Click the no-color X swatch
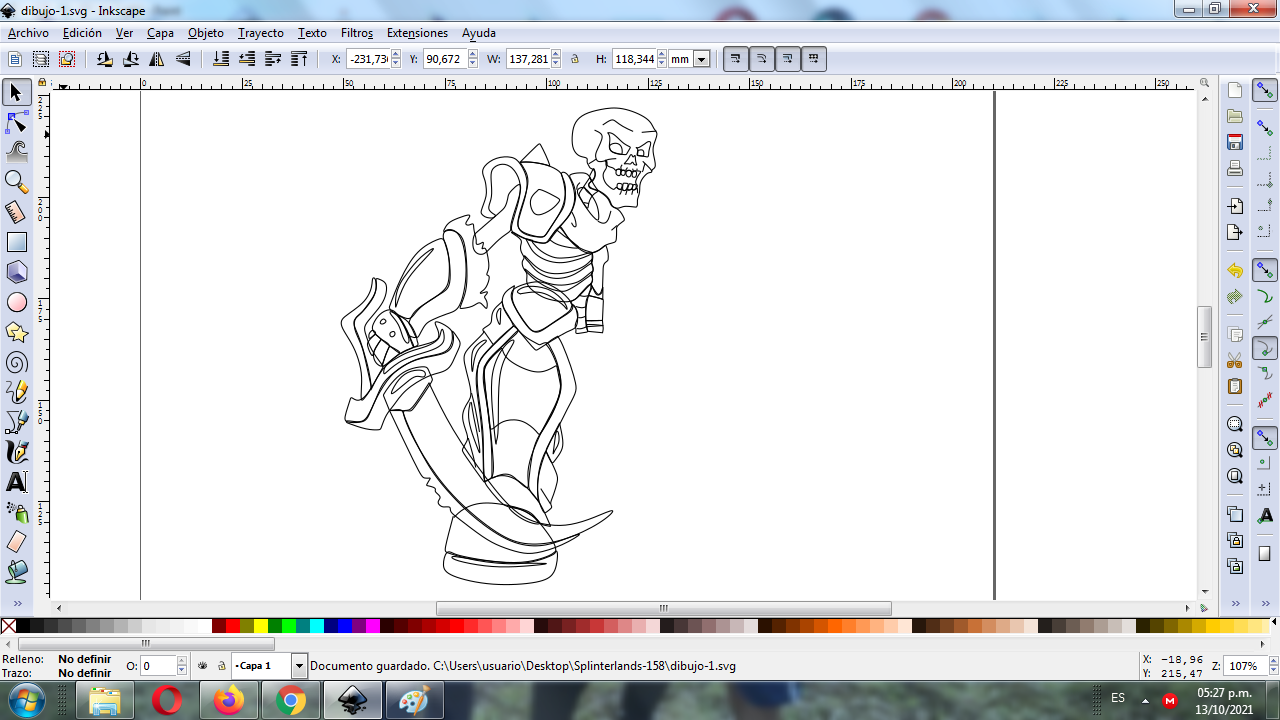 click(8, 626)
